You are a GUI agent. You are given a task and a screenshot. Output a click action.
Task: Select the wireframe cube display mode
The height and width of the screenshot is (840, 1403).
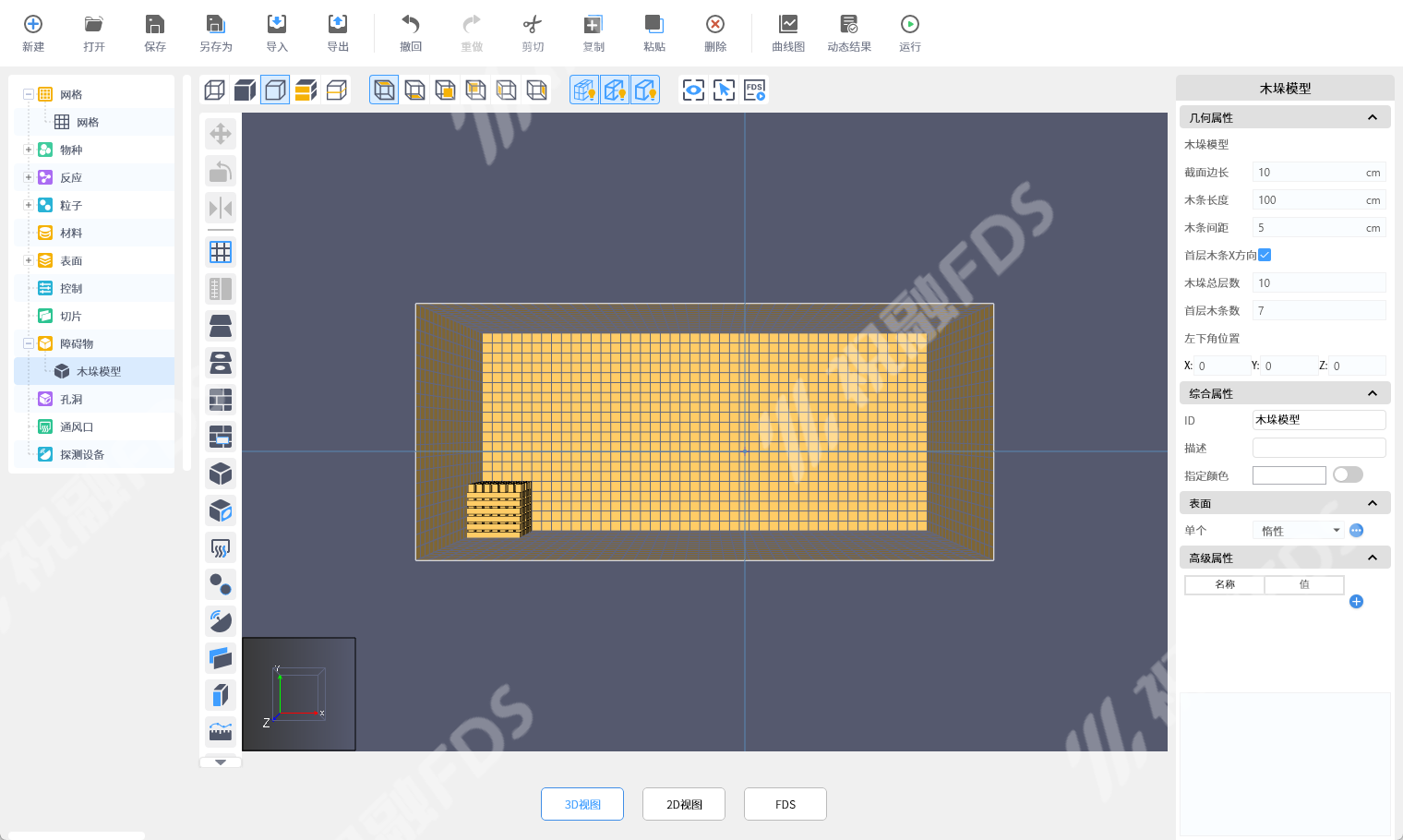point(215,90)
